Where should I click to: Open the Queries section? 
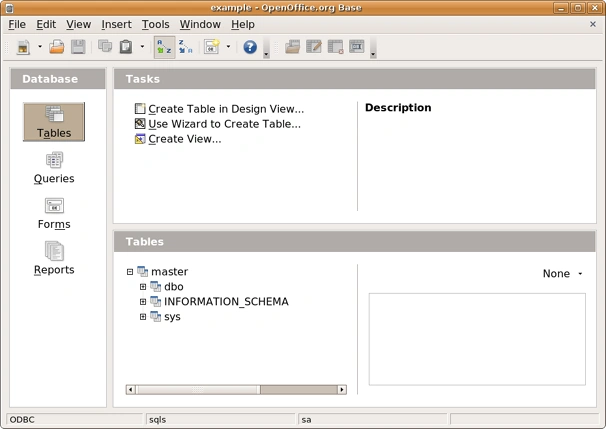tap(54, 168)
